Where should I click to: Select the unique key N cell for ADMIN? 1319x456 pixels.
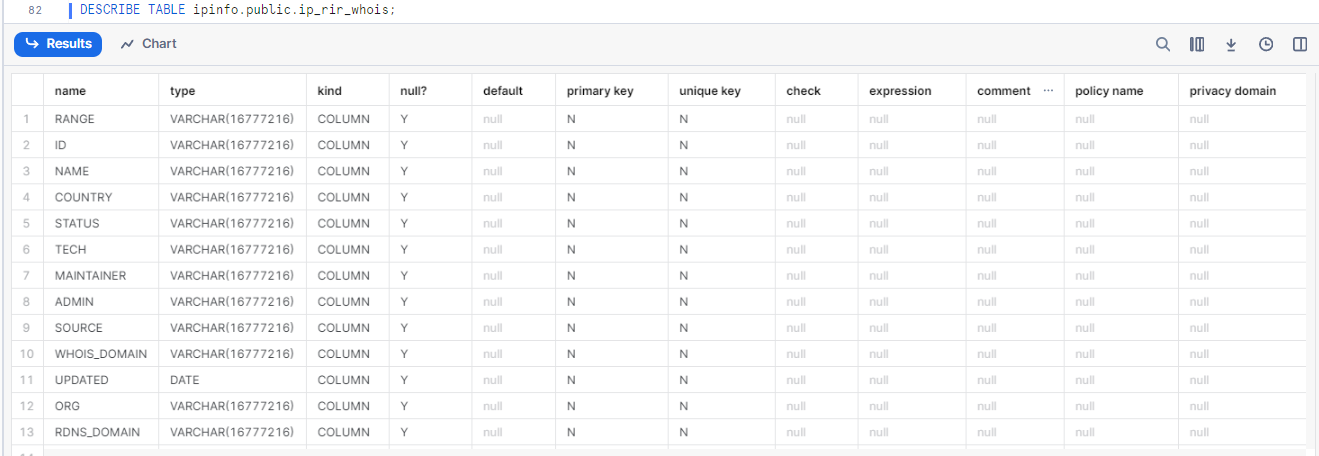(722, 301)
